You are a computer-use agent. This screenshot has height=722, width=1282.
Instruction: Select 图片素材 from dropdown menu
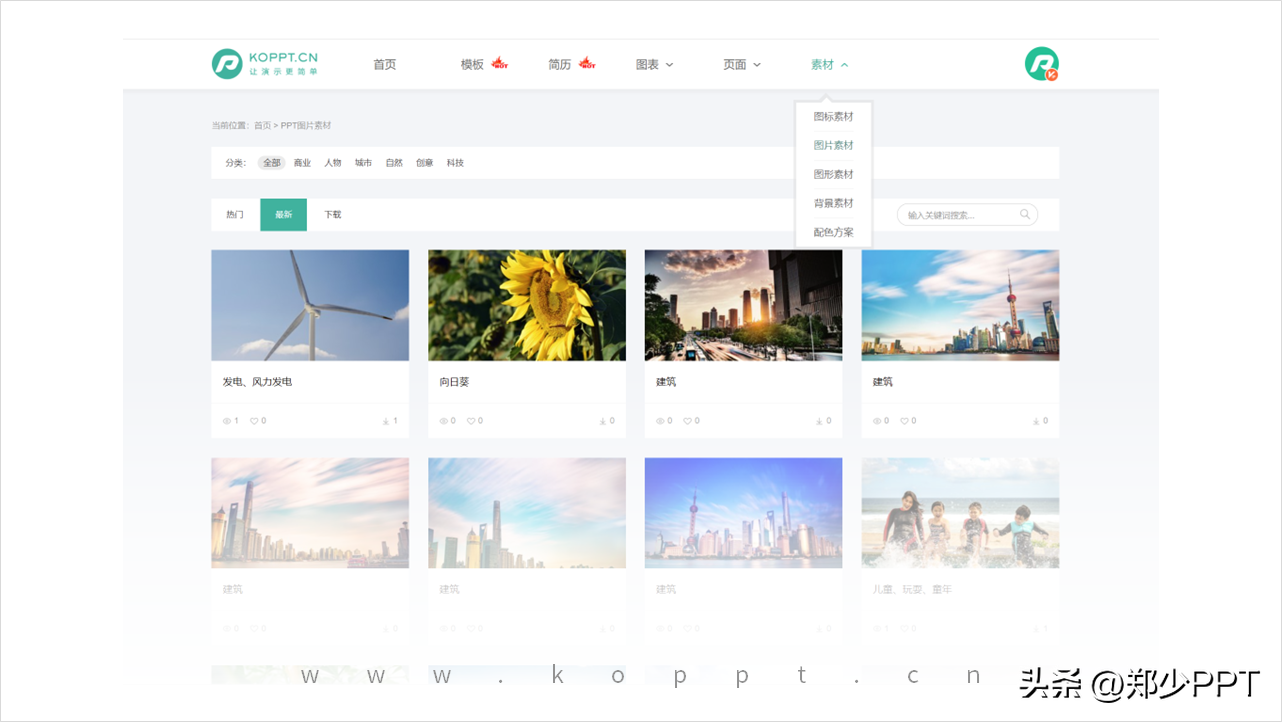tap(833, 146)
